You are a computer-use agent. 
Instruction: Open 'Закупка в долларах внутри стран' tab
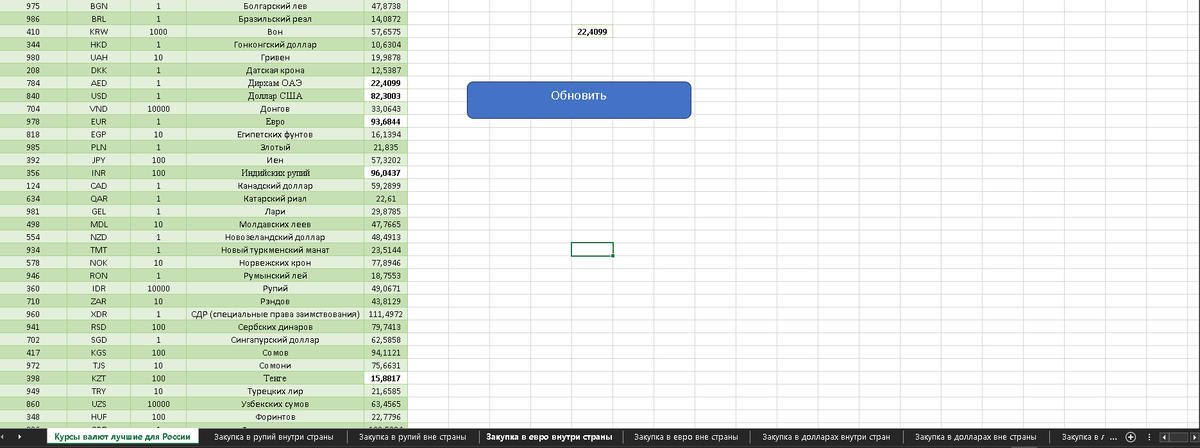[826, 437]
